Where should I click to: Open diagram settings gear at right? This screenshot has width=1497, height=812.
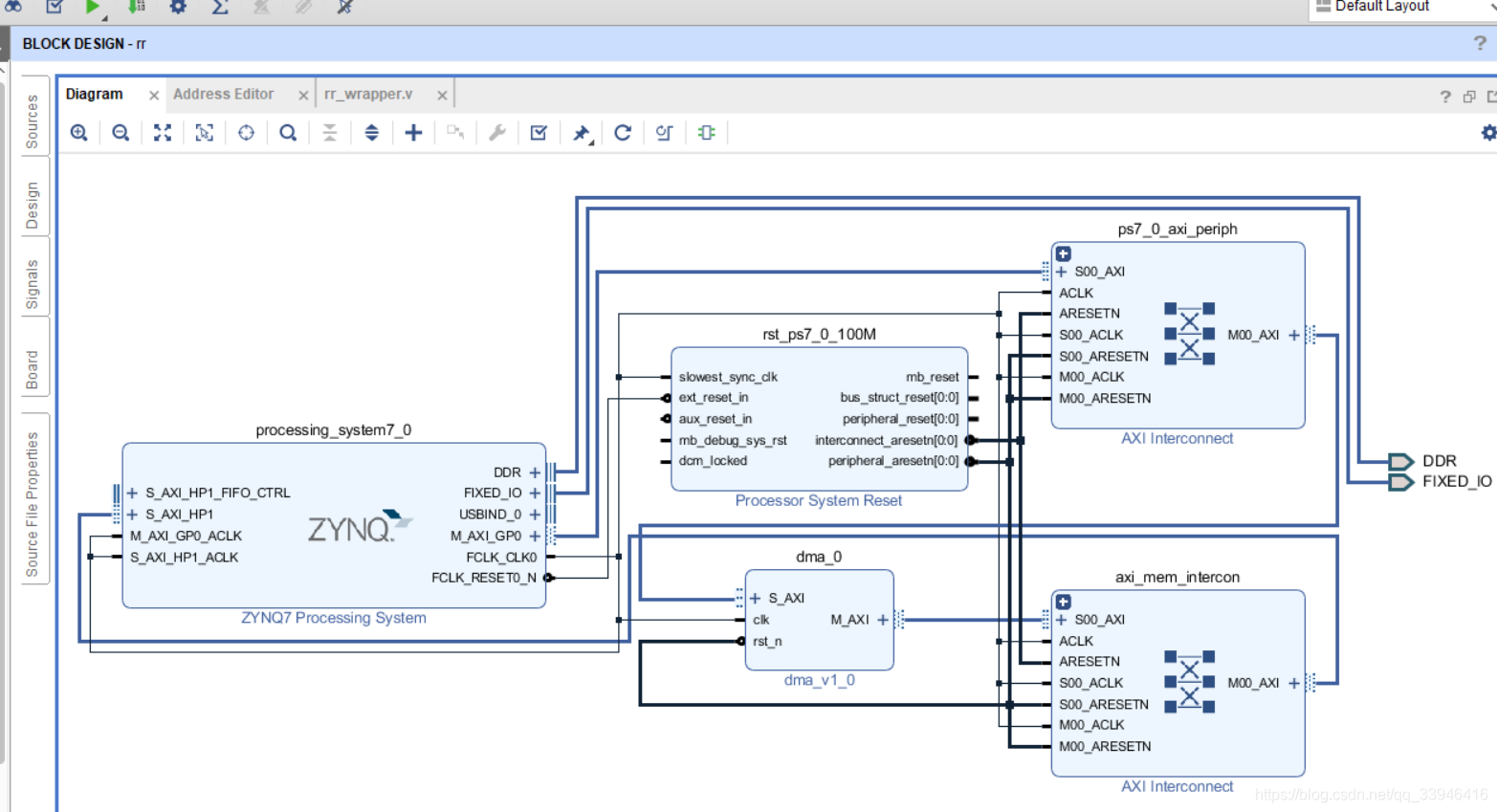click(1488, 133)
